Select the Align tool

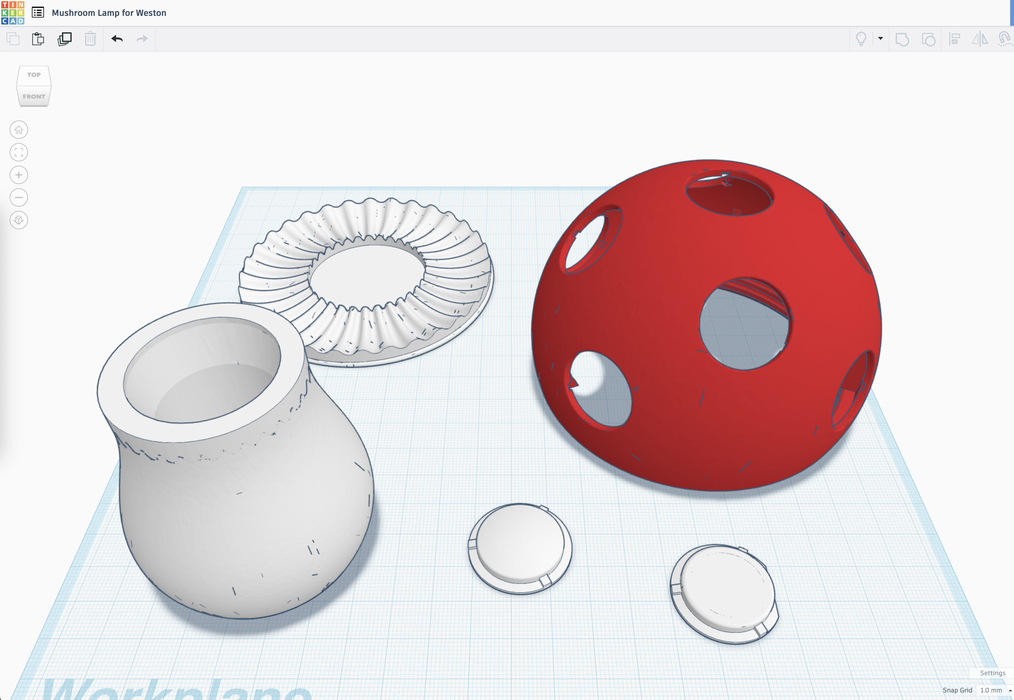coord(954,39)
